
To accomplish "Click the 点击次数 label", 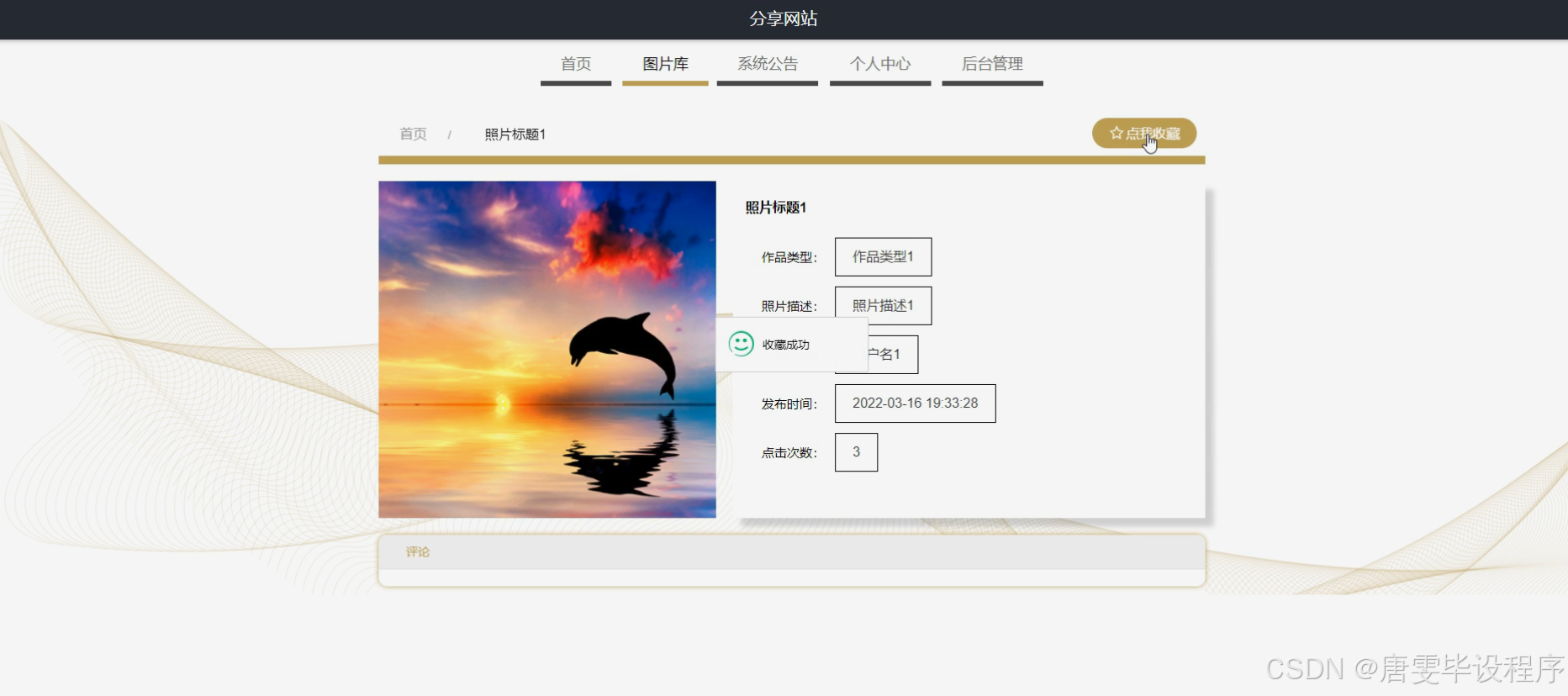I will tap(789, 453).
